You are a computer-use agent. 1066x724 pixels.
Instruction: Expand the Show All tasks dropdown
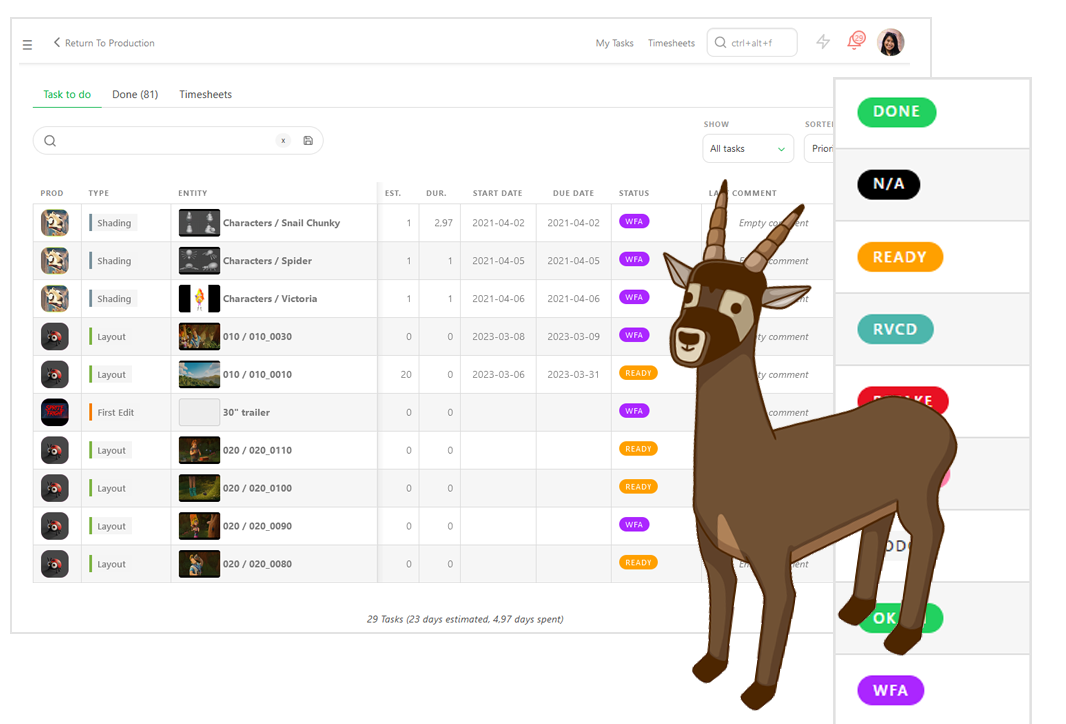[x=747, y=149]
